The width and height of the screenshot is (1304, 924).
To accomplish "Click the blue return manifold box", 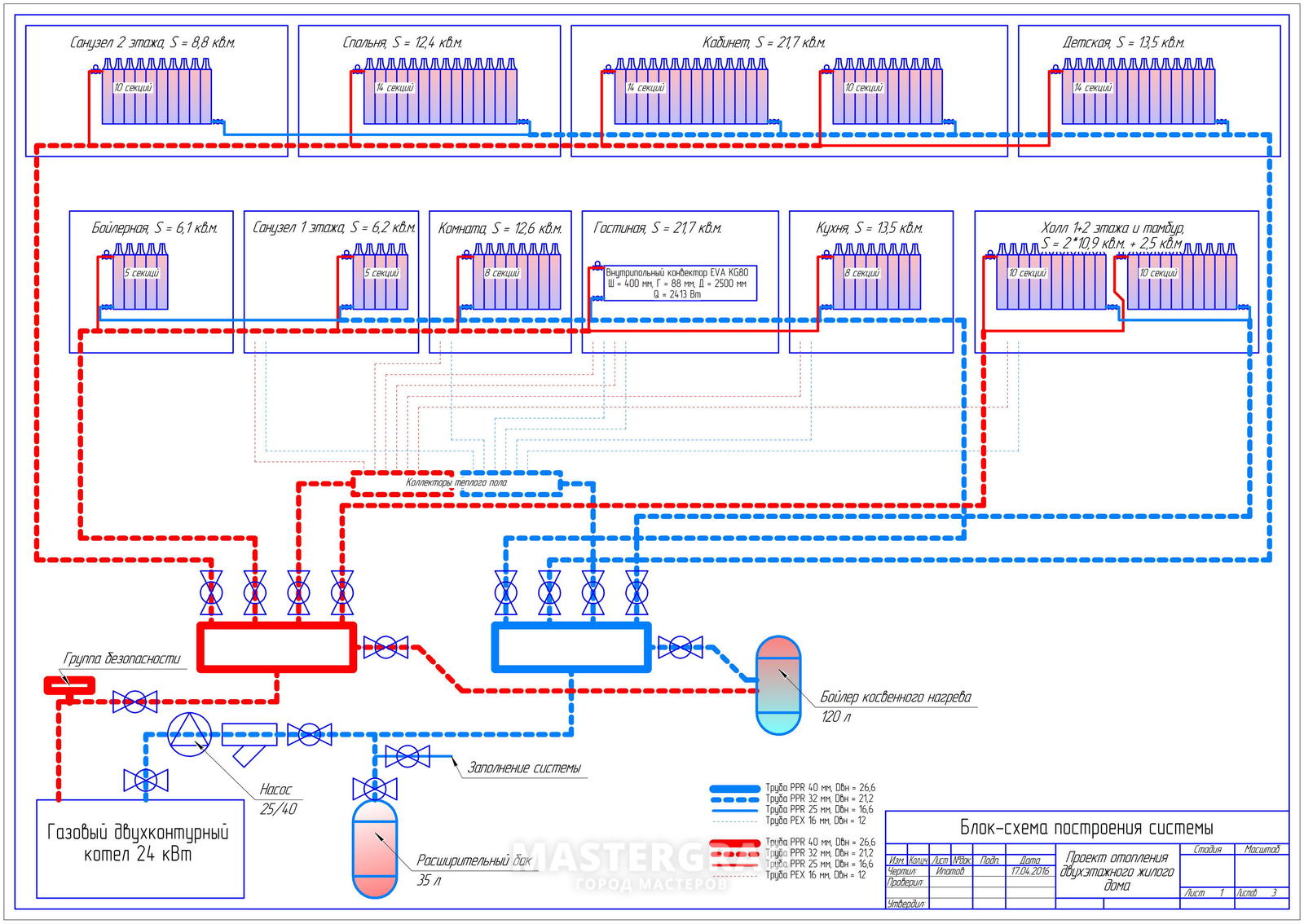I will pos(570,647).
